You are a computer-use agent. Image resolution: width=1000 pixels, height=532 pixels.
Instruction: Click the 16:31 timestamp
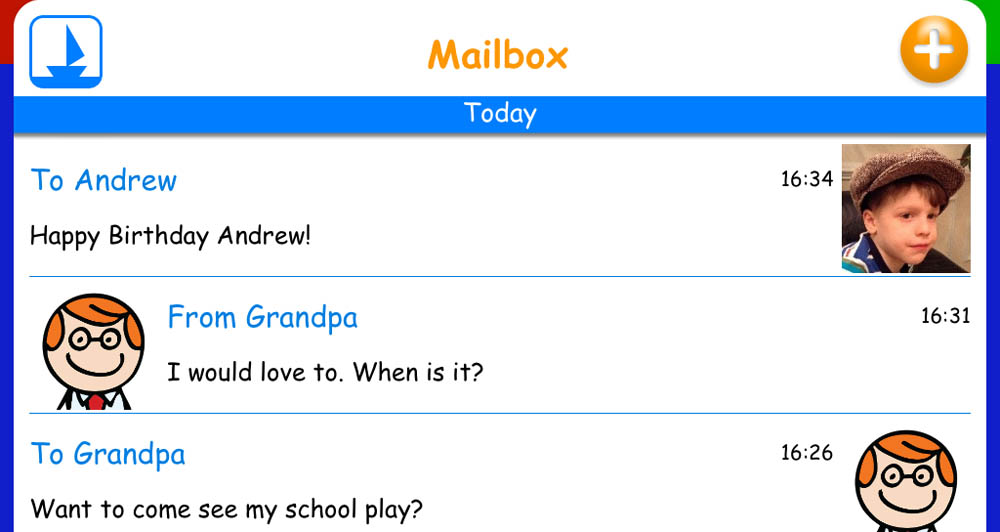point(945,316)
